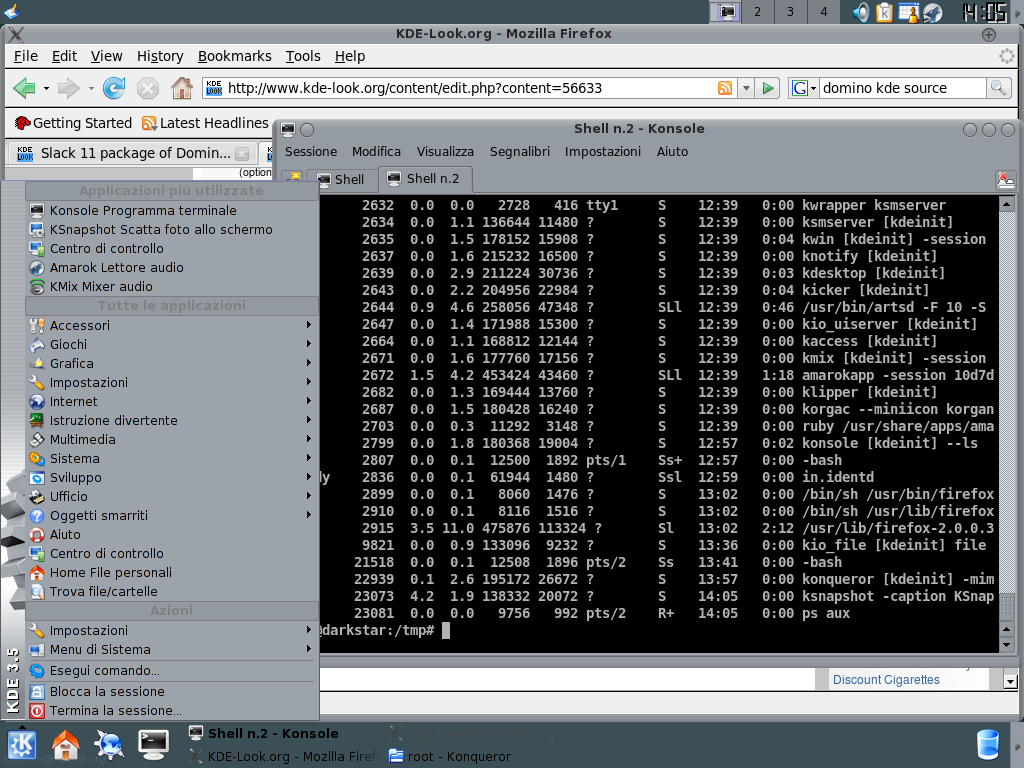The image size is (1024, 768).
Task: Open Trova file/cartelle
Action: click(x=172, y=591)
